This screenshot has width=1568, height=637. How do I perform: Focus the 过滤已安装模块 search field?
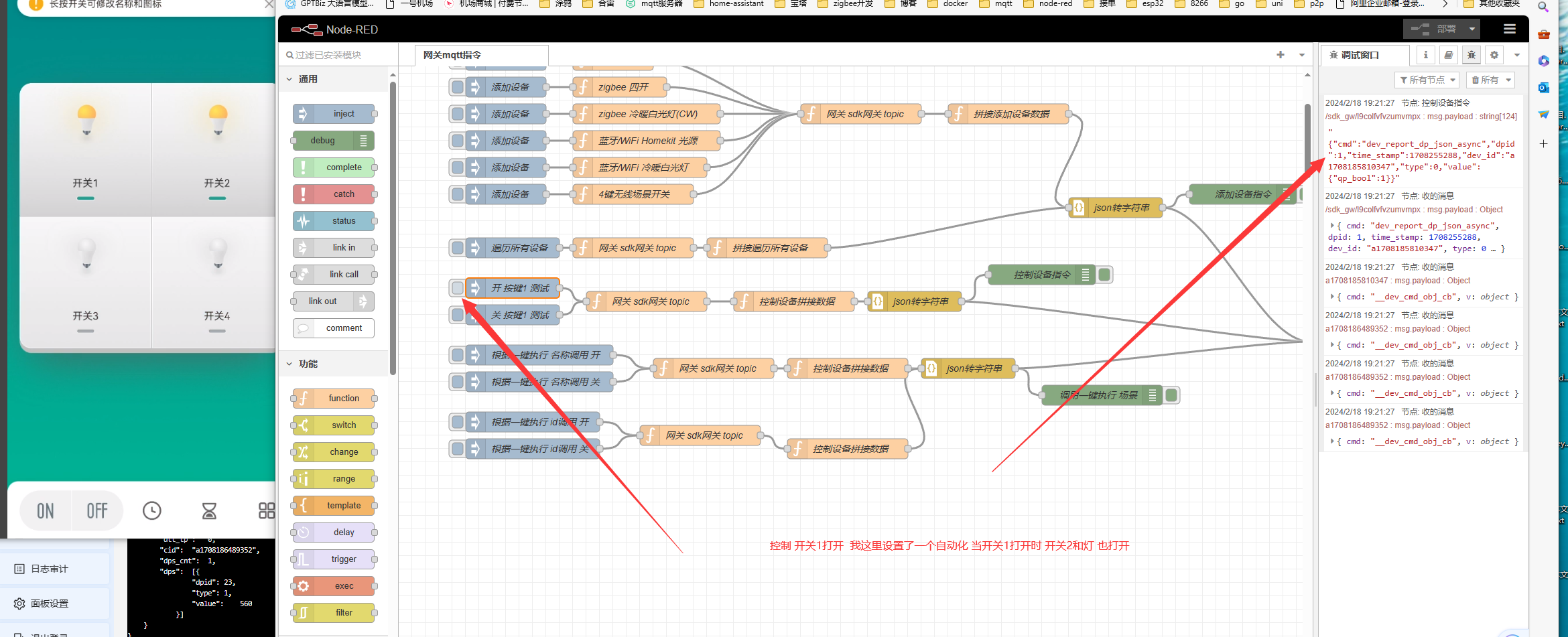coord(338,55)
